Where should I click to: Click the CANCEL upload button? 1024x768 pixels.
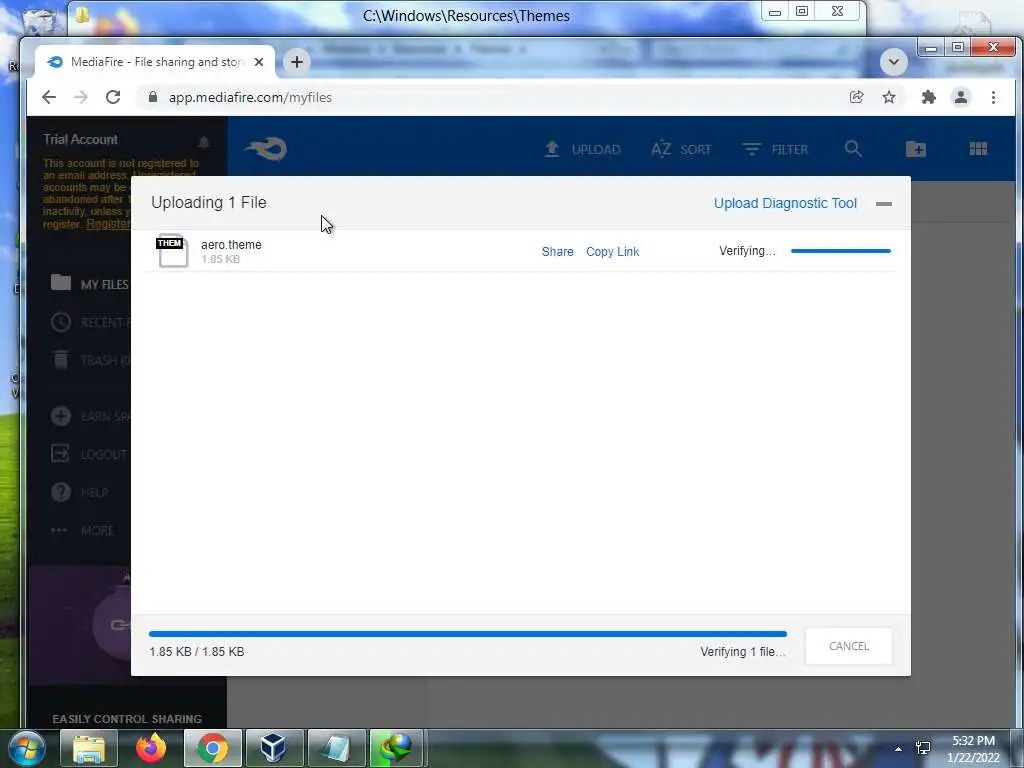848,646
